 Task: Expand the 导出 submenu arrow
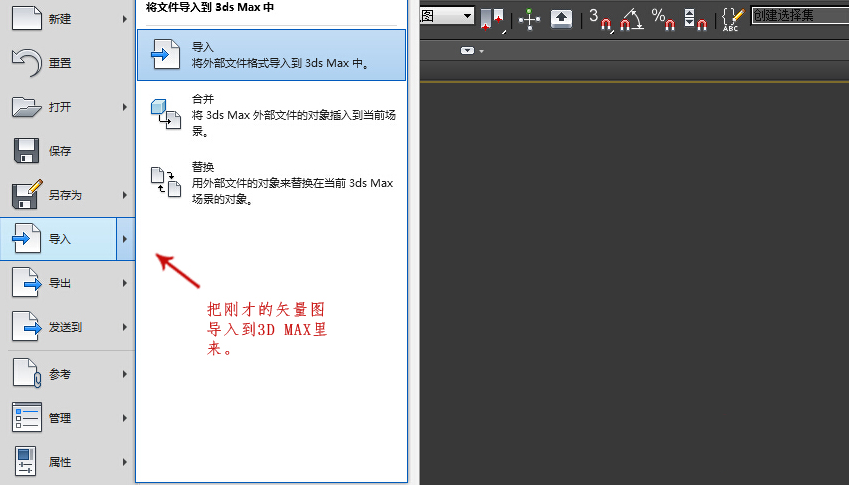[125, 283]
